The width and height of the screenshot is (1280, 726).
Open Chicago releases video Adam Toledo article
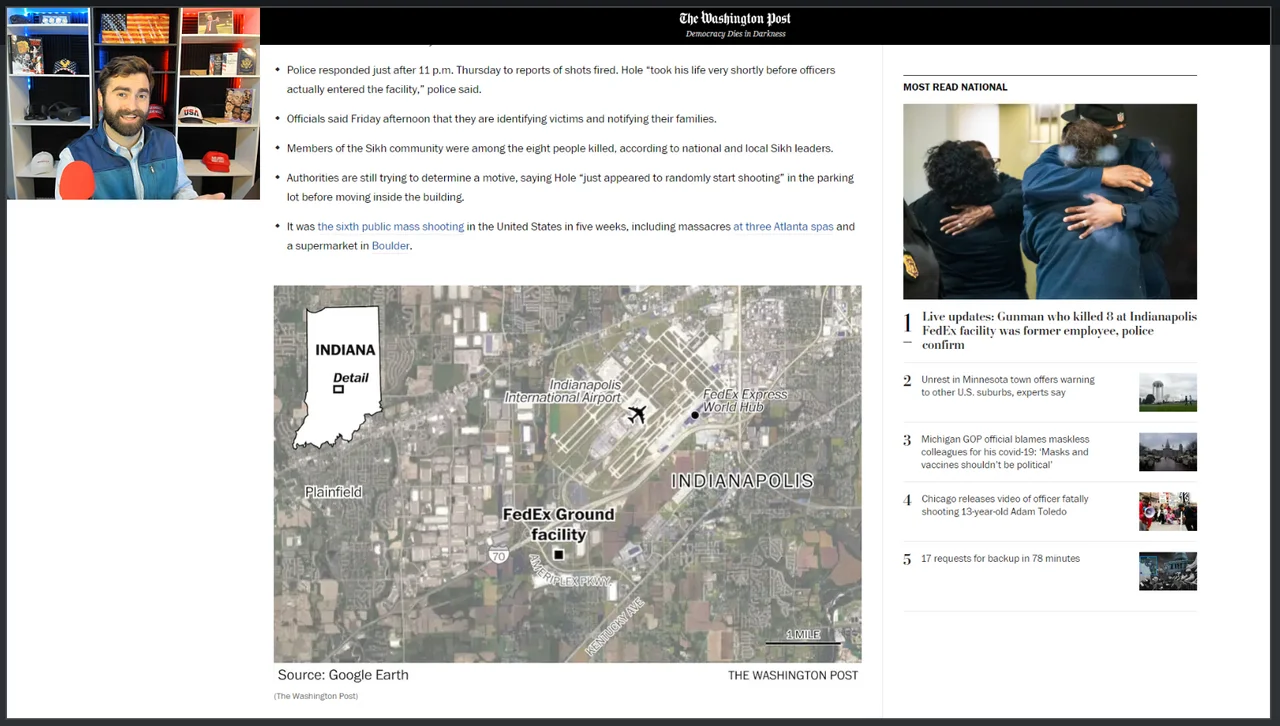(1005, 505)
